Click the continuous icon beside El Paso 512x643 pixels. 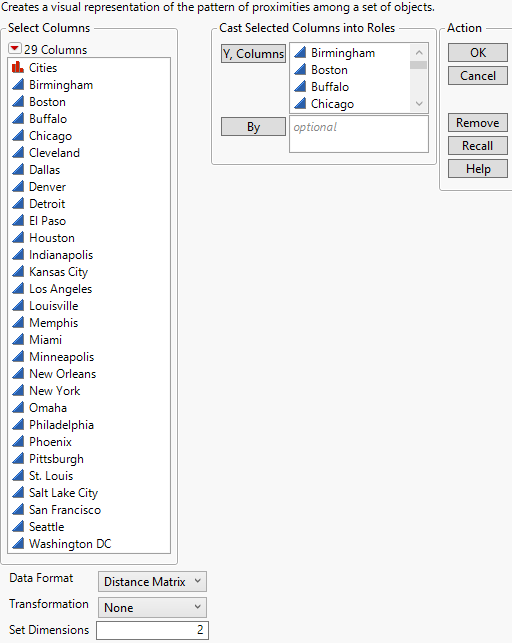(18, 221)
